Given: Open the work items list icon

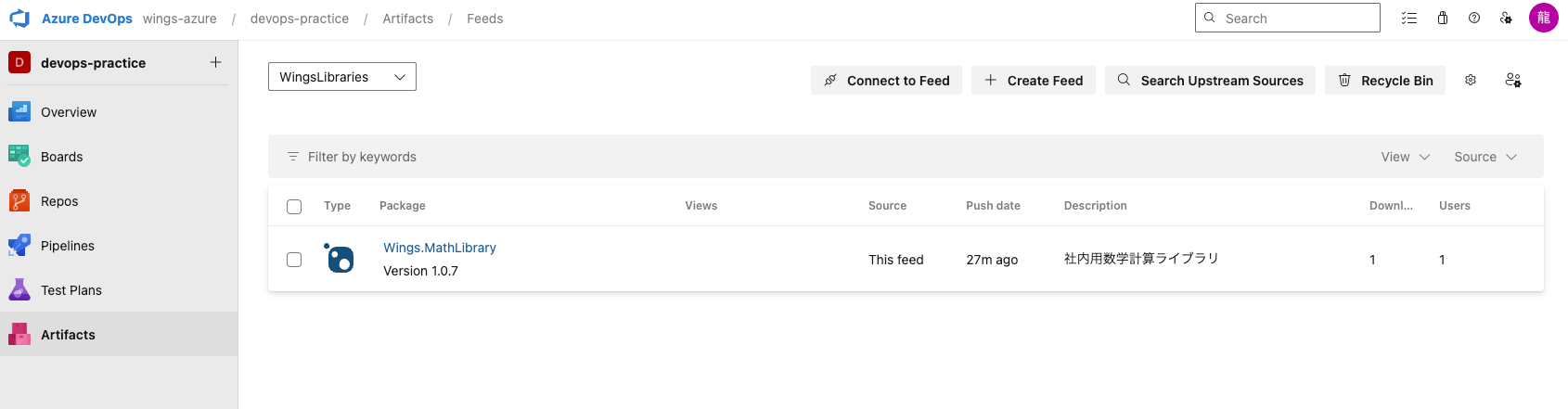Looking at the screenshot, I should pos(1409,19).
